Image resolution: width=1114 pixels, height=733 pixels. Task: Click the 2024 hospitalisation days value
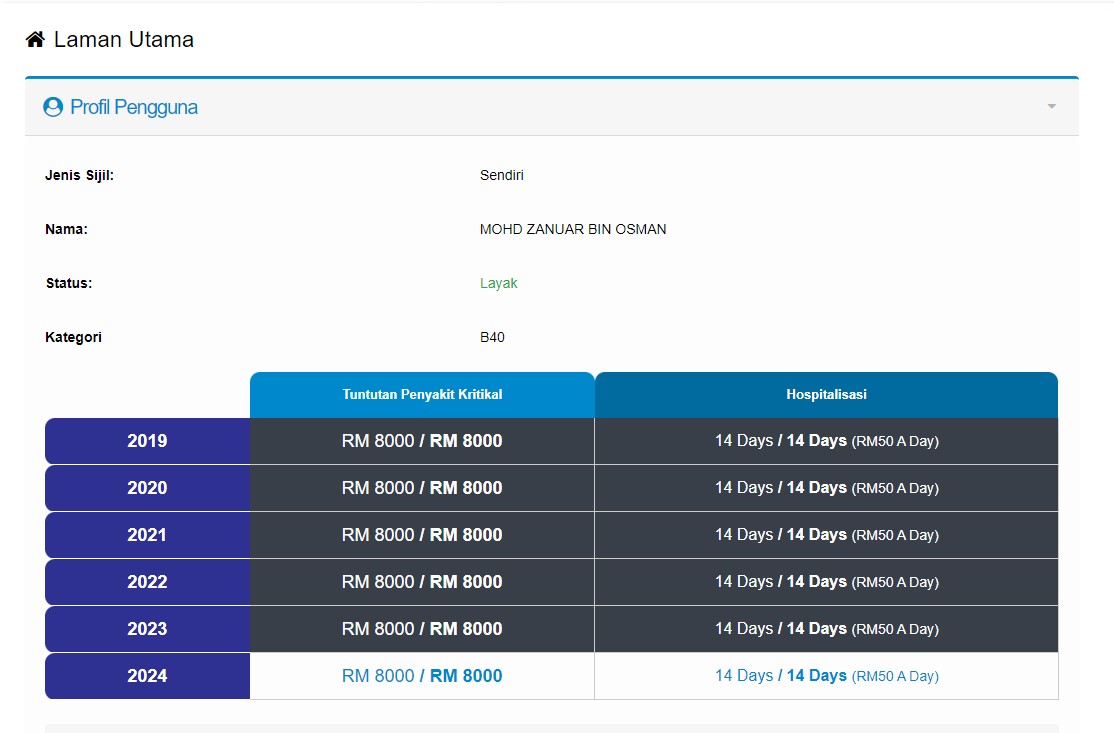(x=827, y=675)
